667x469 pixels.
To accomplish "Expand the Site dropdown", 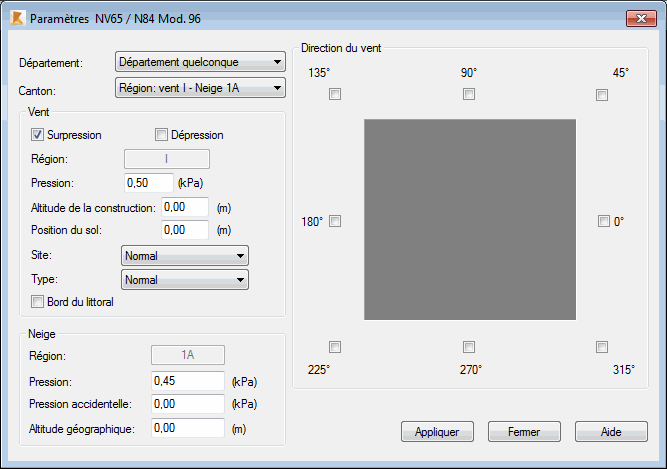I will pyautogui.click(x=185, y=256).
